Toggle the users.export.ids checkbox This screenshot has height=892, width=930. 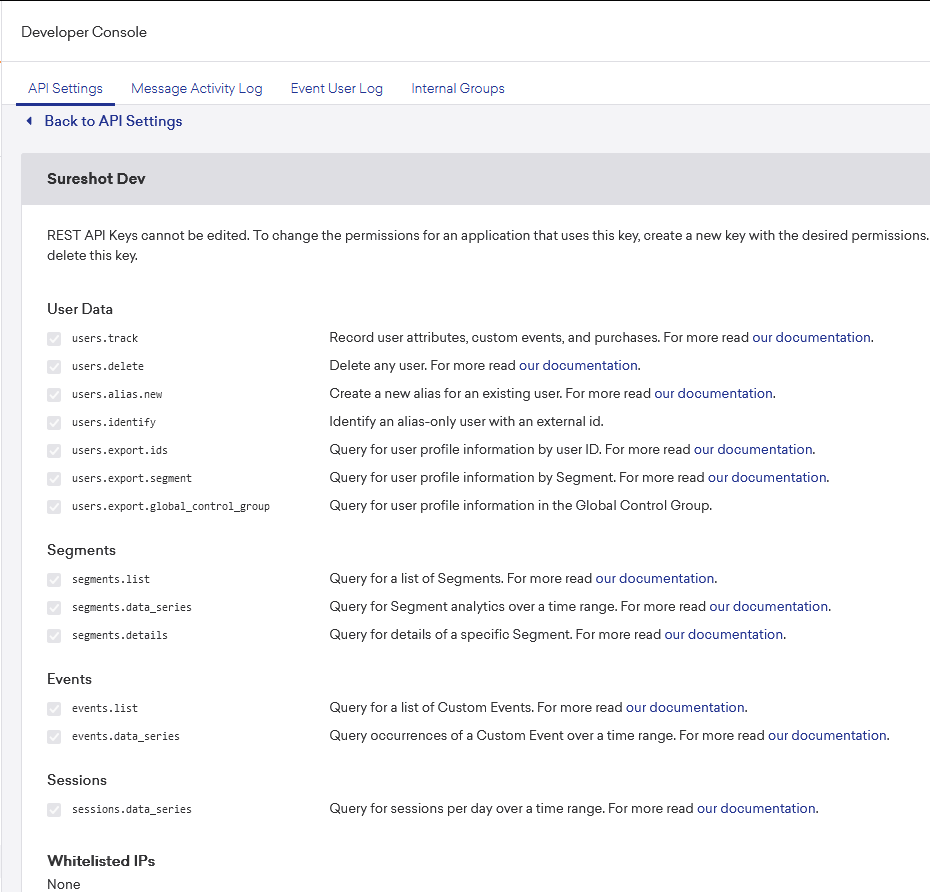54,451
